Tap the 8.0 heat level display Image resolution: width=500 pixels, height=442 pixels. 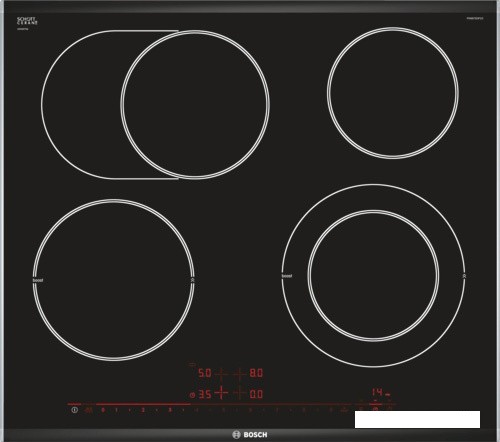256,373
